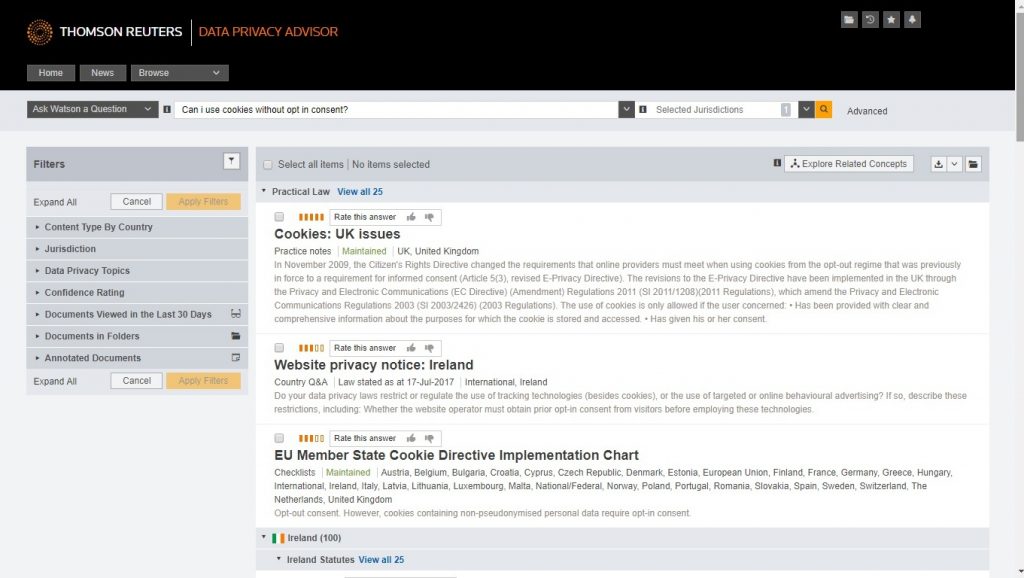
Task: Thumbs down the Cookies: UK issues answer
Action: [429, 217]
